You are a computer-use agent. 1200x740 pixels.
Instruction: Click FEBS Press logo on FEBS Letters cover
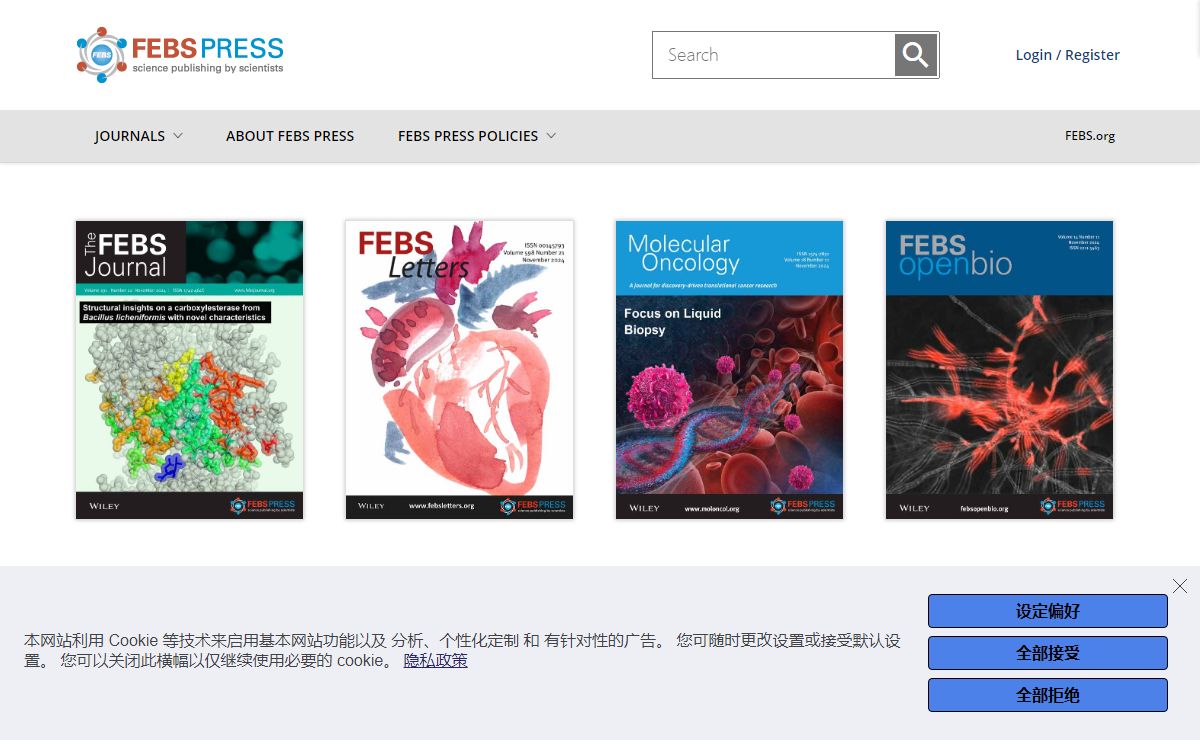pyautogui.click(x=534, y=506)
